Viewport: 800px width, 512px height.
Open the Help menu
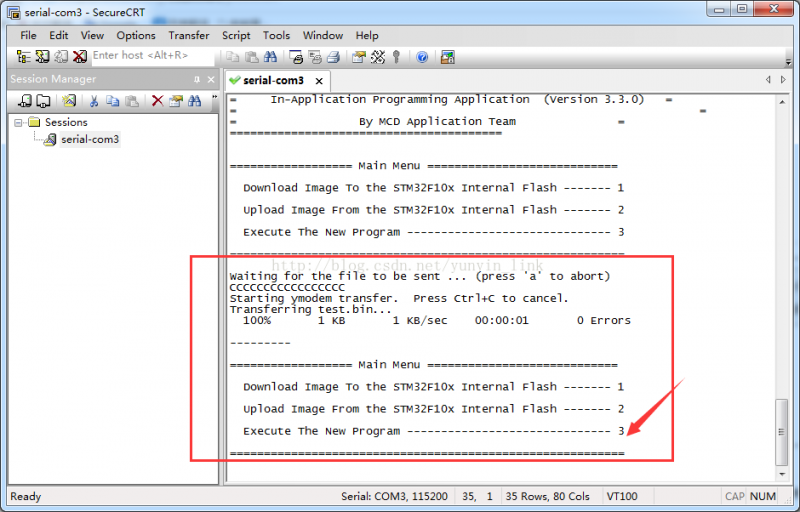(367, 35)
